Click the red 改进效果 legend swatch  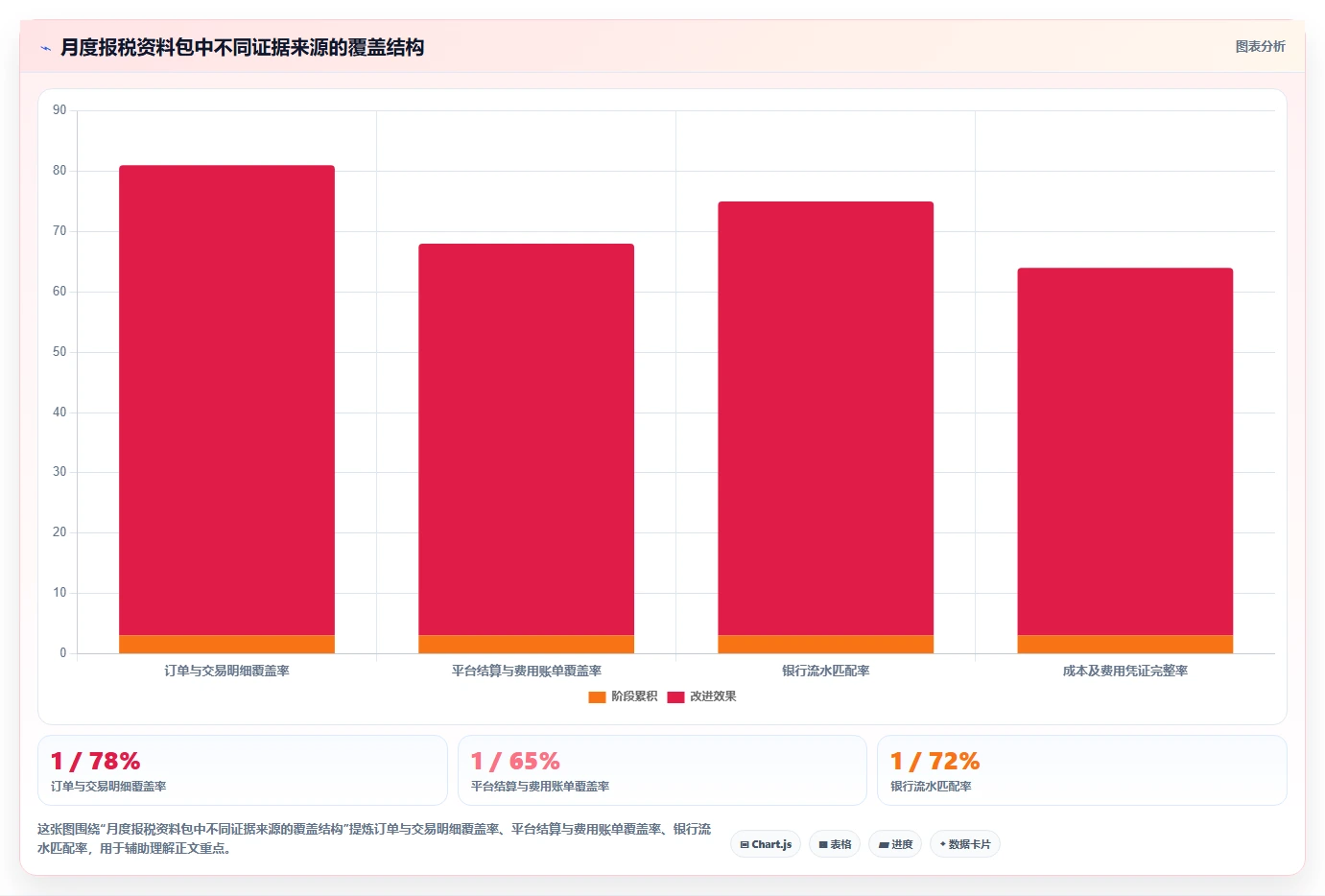(x=675, y=697)
